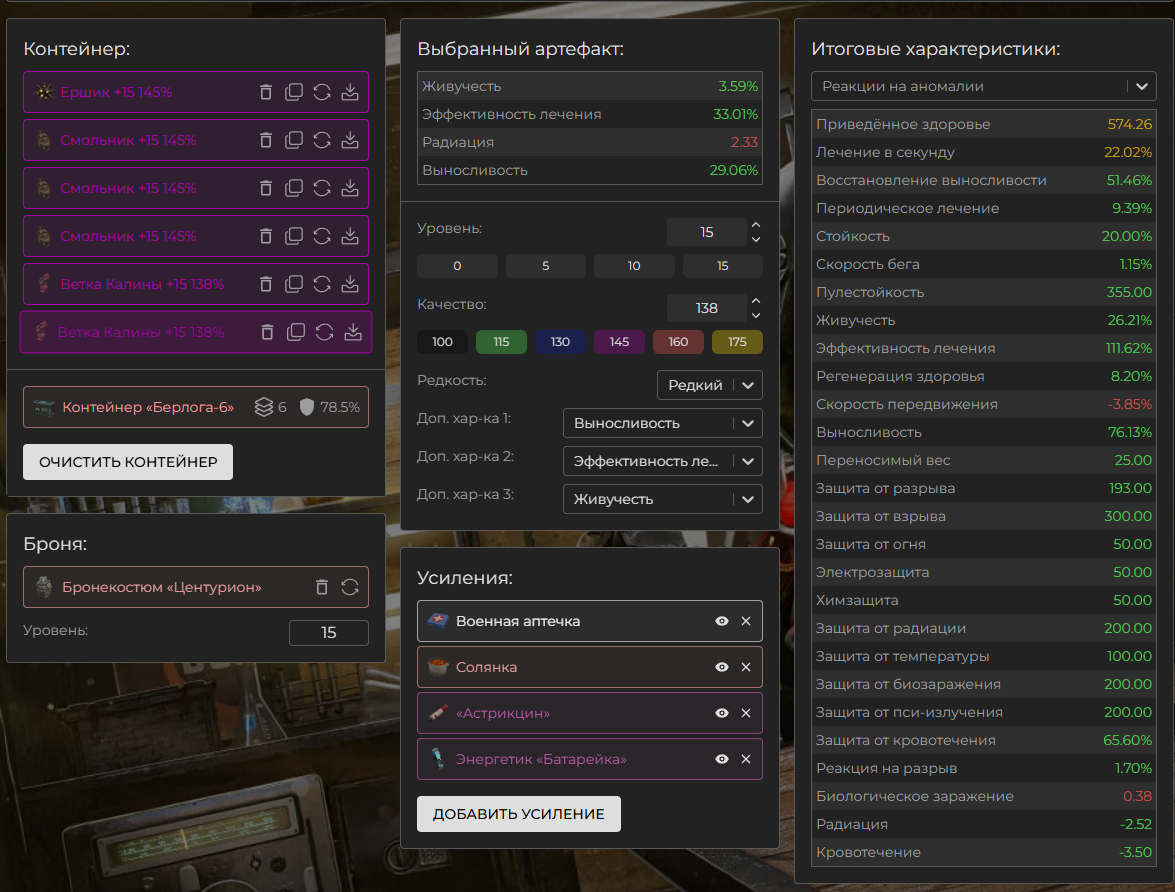Toggle eye icon for Энергетик «Батарейка»

(721, 759)
